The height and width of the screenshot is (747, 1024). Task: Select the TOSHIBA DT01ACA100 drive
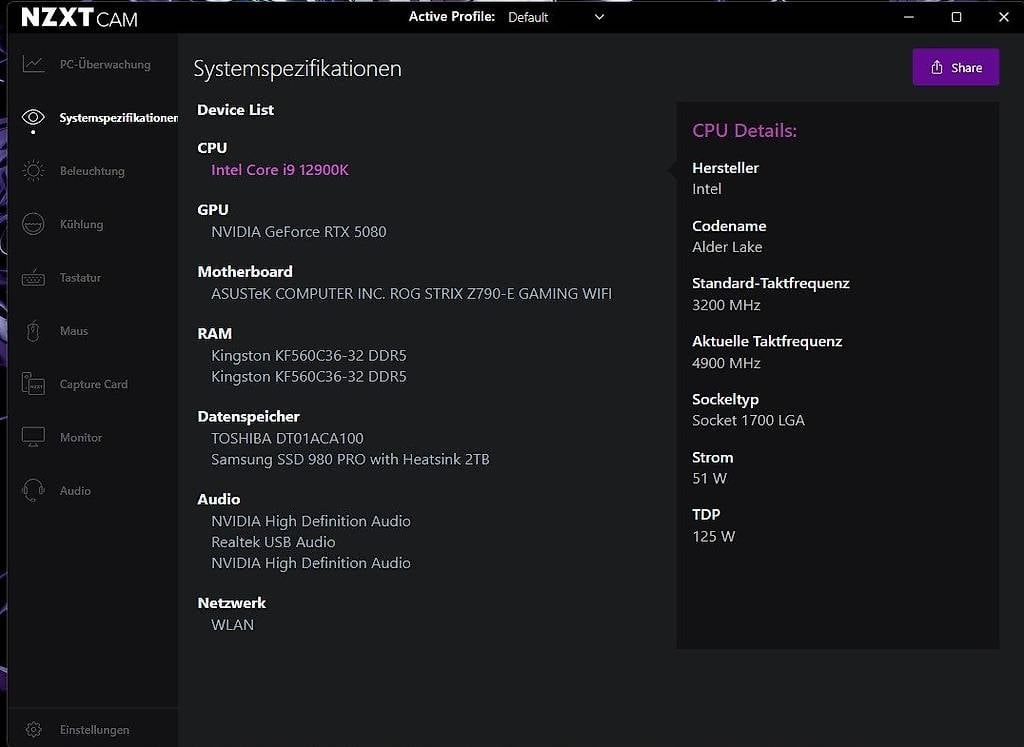pyautogui.click(x=287, y=438)
